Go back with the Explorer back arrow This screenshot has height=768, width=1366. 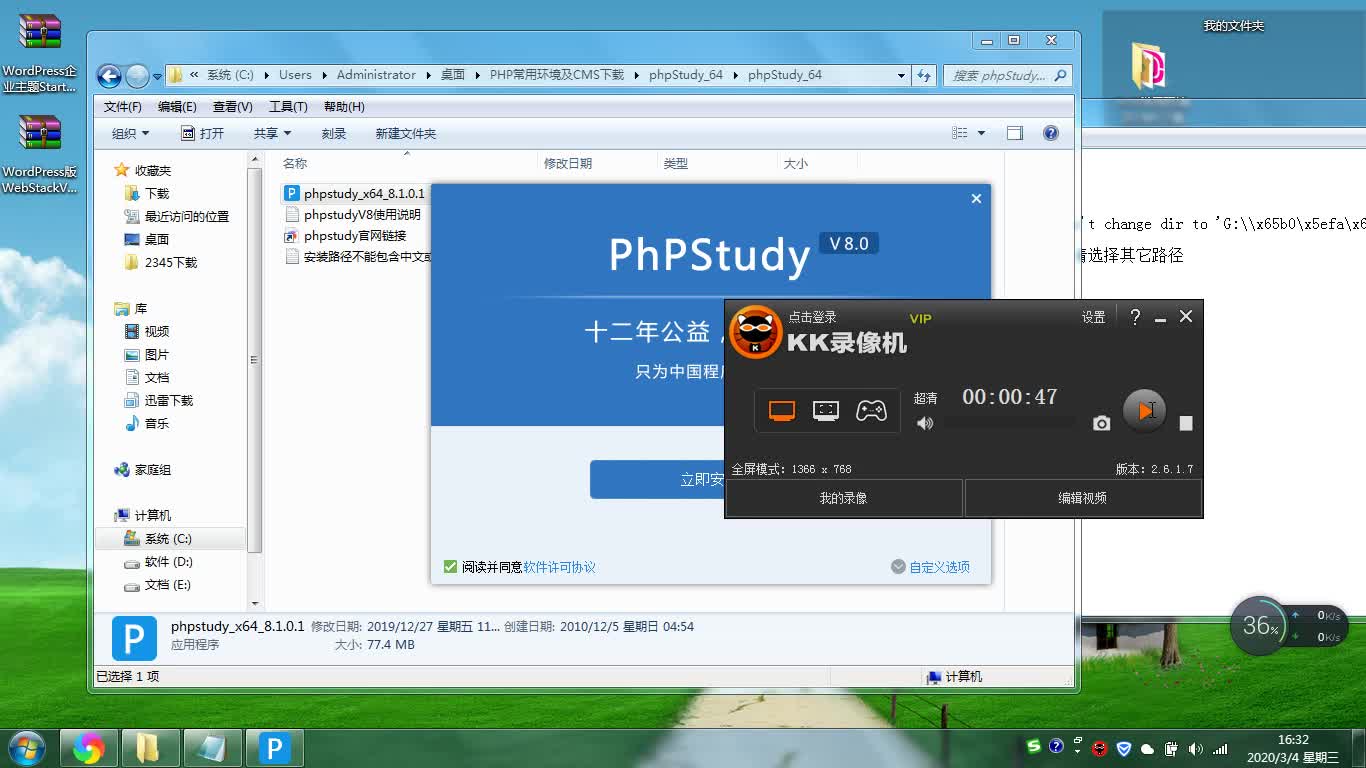109,76
